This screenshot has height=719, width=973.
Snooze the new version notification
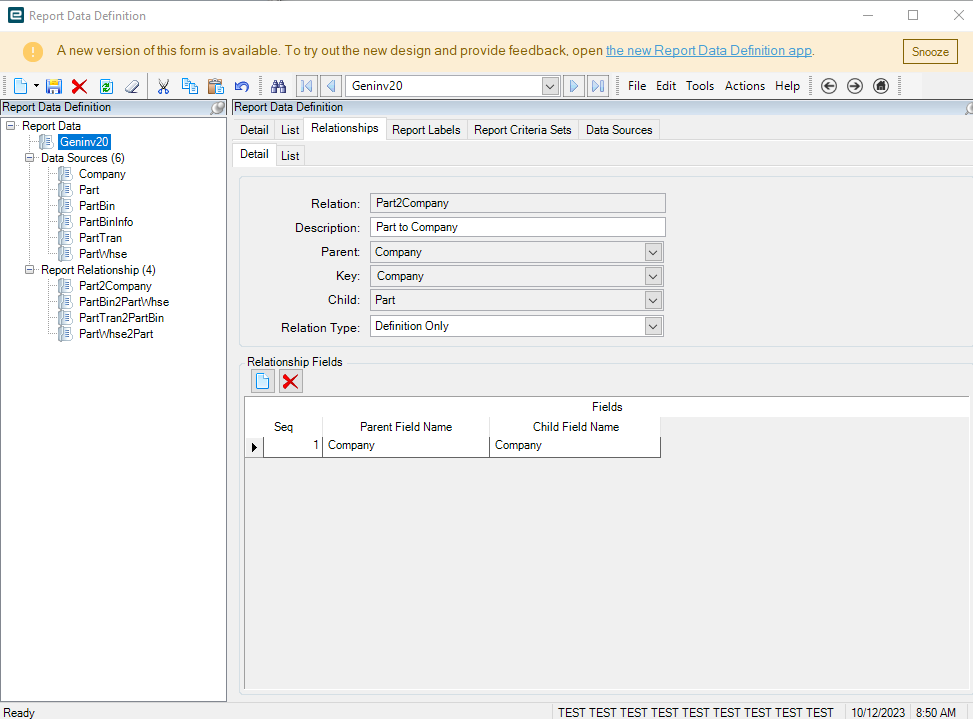pos(930,52)
